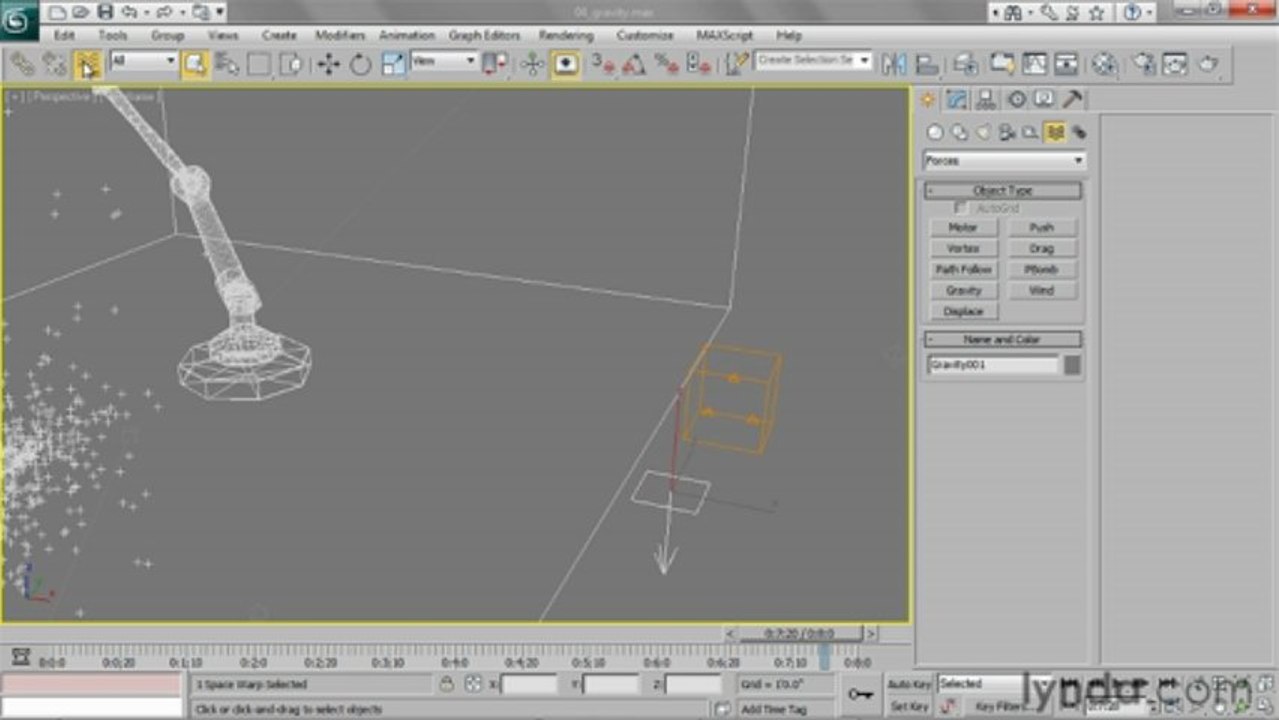Open the Modify command panel tab
The height and width of the screenshot is (720, 1279).
[957, 99]
